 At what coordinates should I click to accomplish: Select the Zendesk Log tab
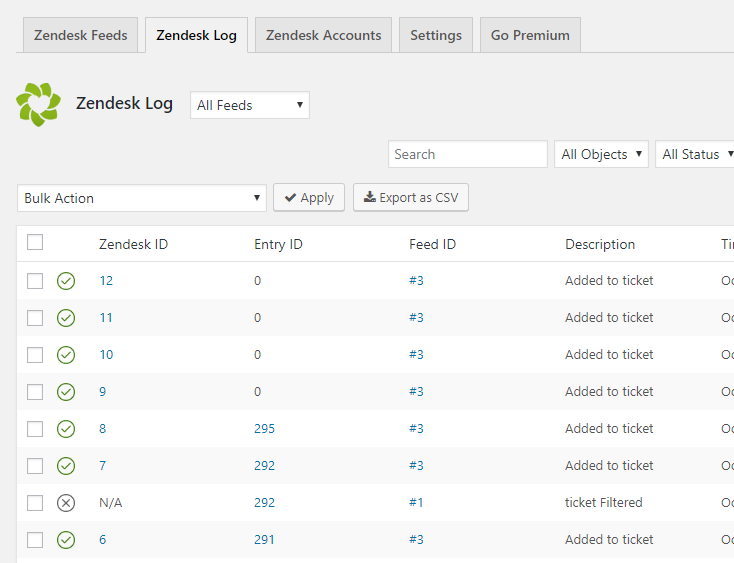pyautogui.click(x=196, y=35)
